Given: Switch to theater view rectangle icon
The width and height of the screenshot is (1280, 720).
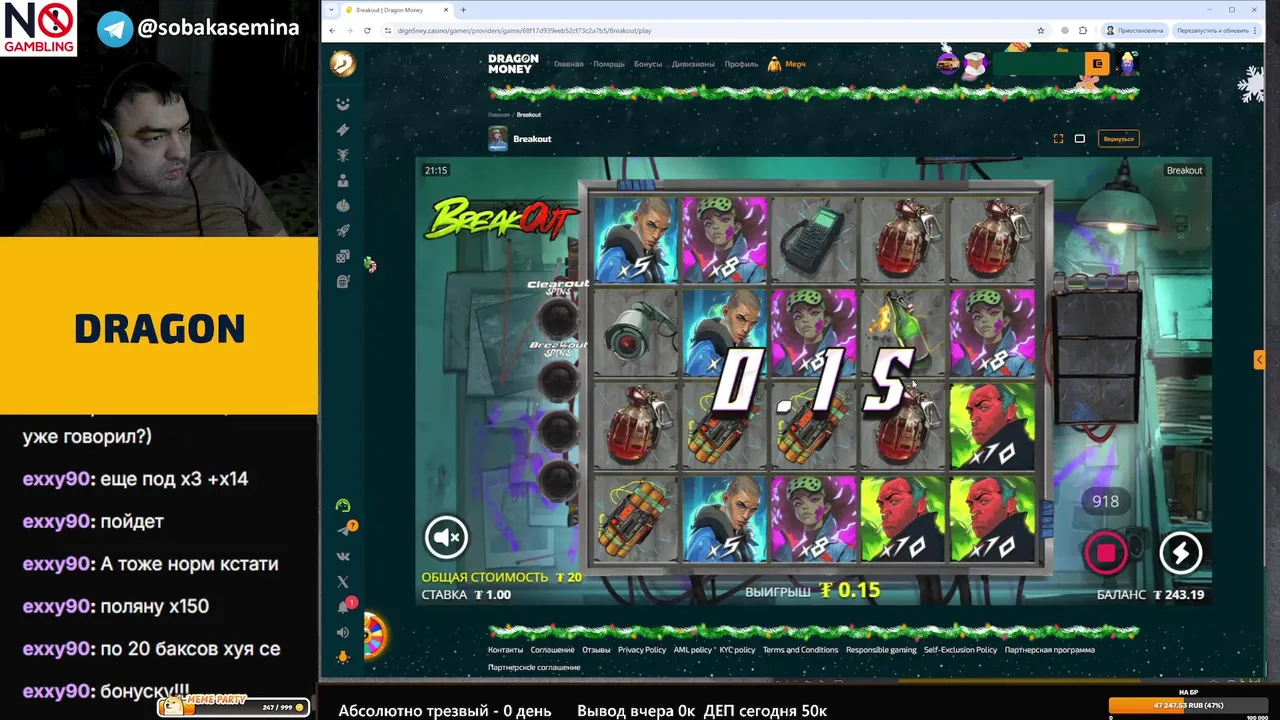Looking at the screenshot, I should point(1080,139).
